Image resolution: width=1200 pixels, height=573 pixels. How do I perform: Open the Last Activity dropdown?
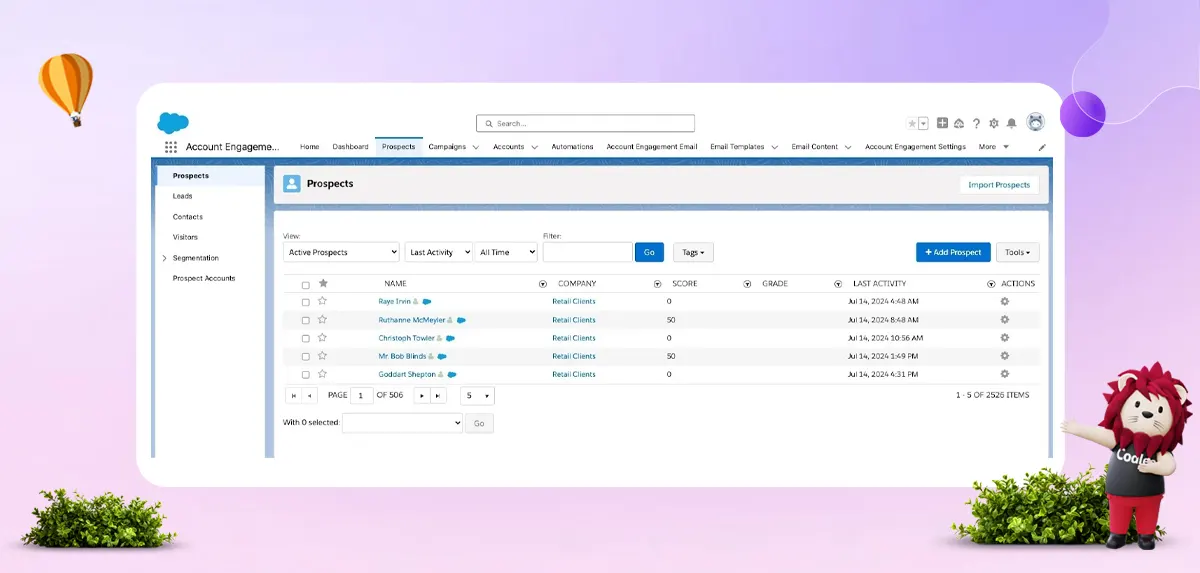point(438,252)
